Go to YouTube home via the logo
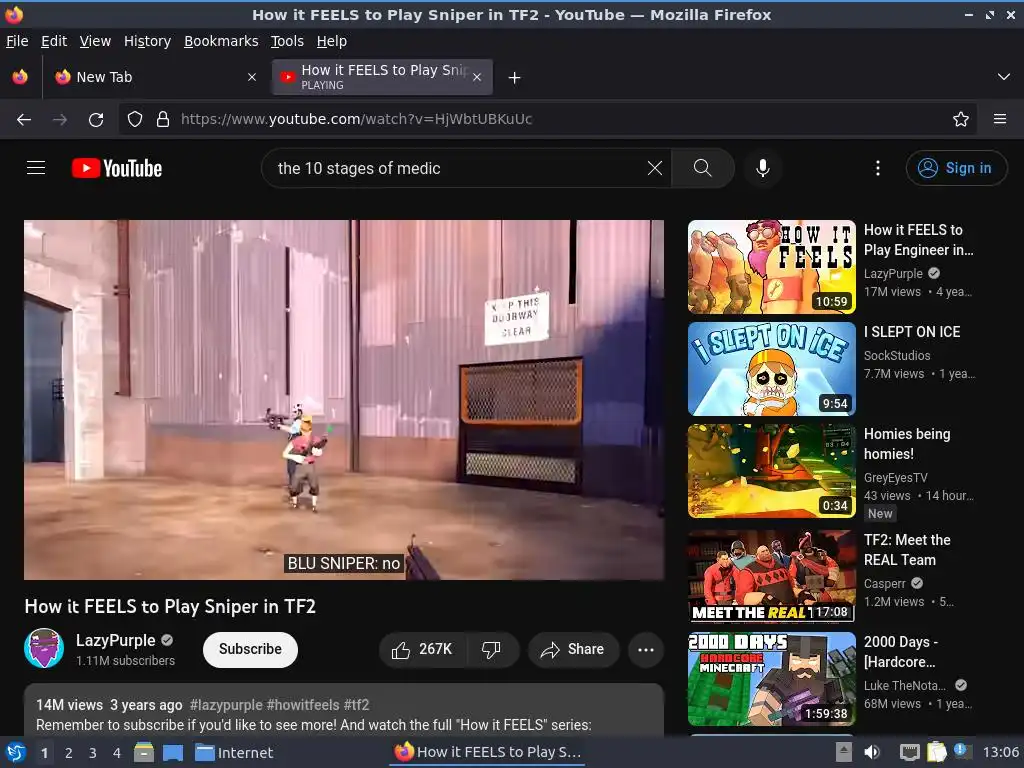 tap(117, 168)
